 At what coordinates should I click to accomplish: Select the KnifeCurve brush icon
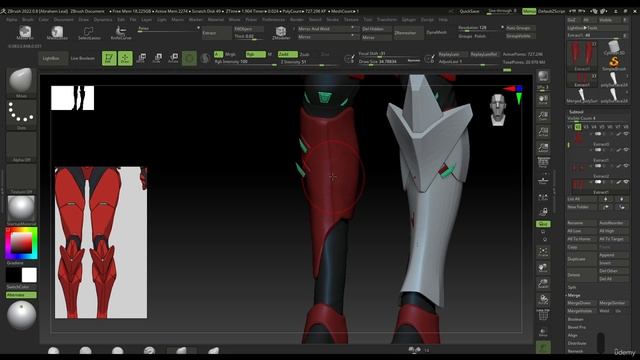click(121, 32)
